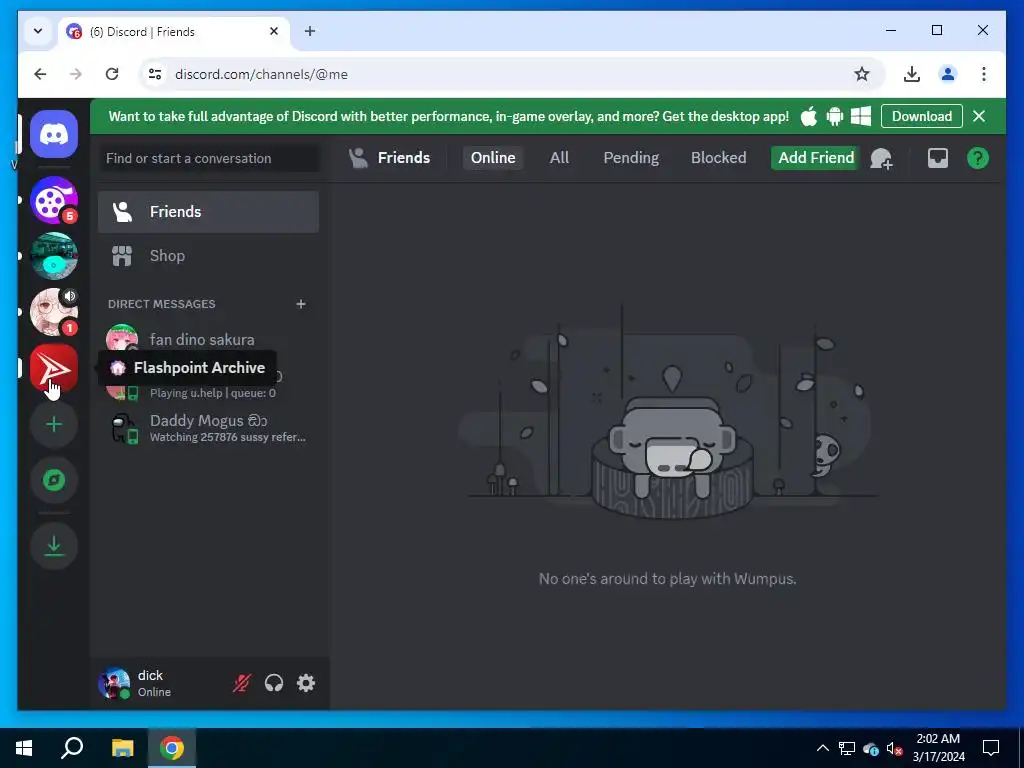The height and width of the screenshot is (768, 1024).
Task: Click the Download button in banner
Action: pos(921,116)
